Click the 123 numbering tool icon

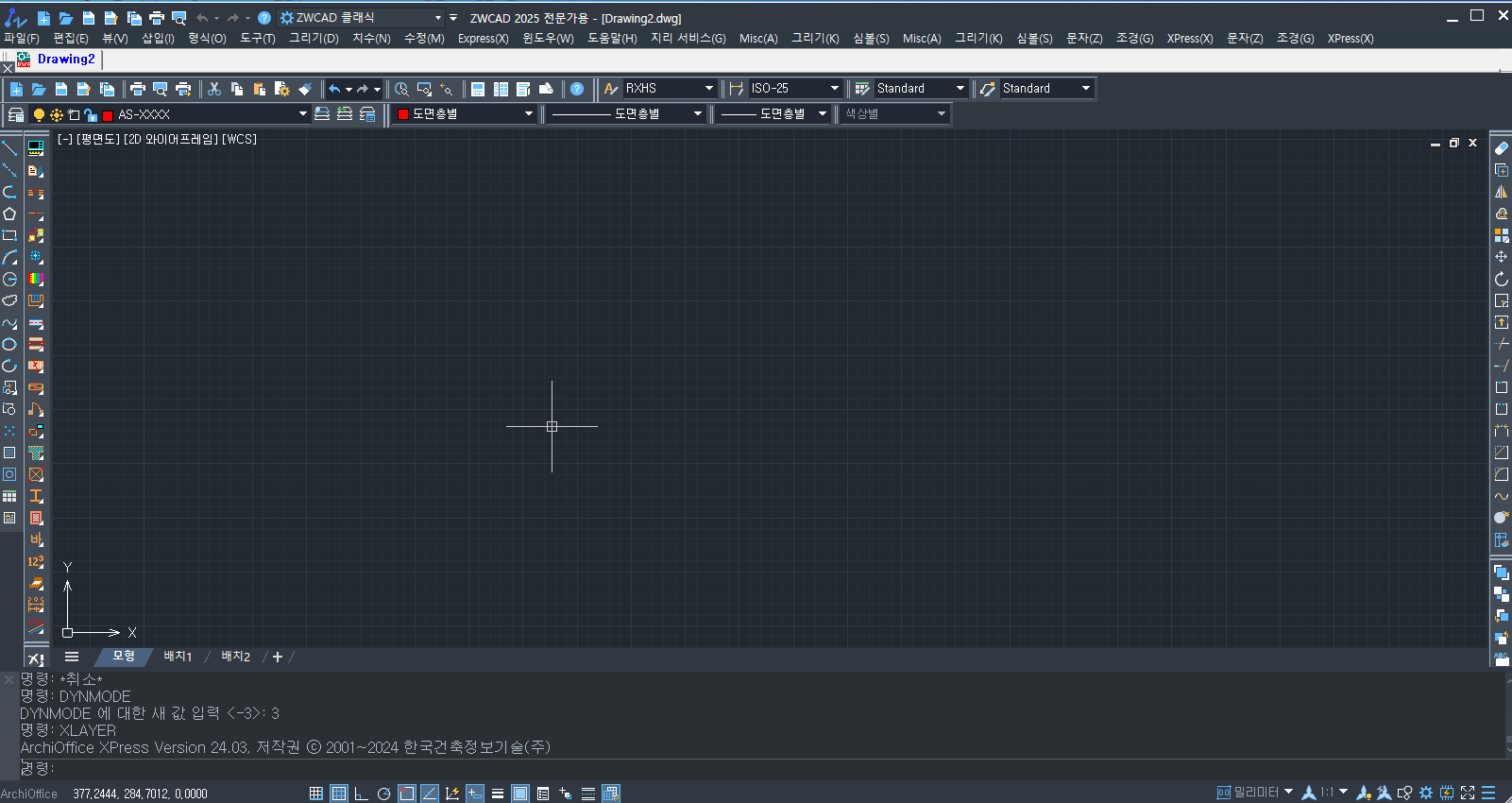(36, 561)
